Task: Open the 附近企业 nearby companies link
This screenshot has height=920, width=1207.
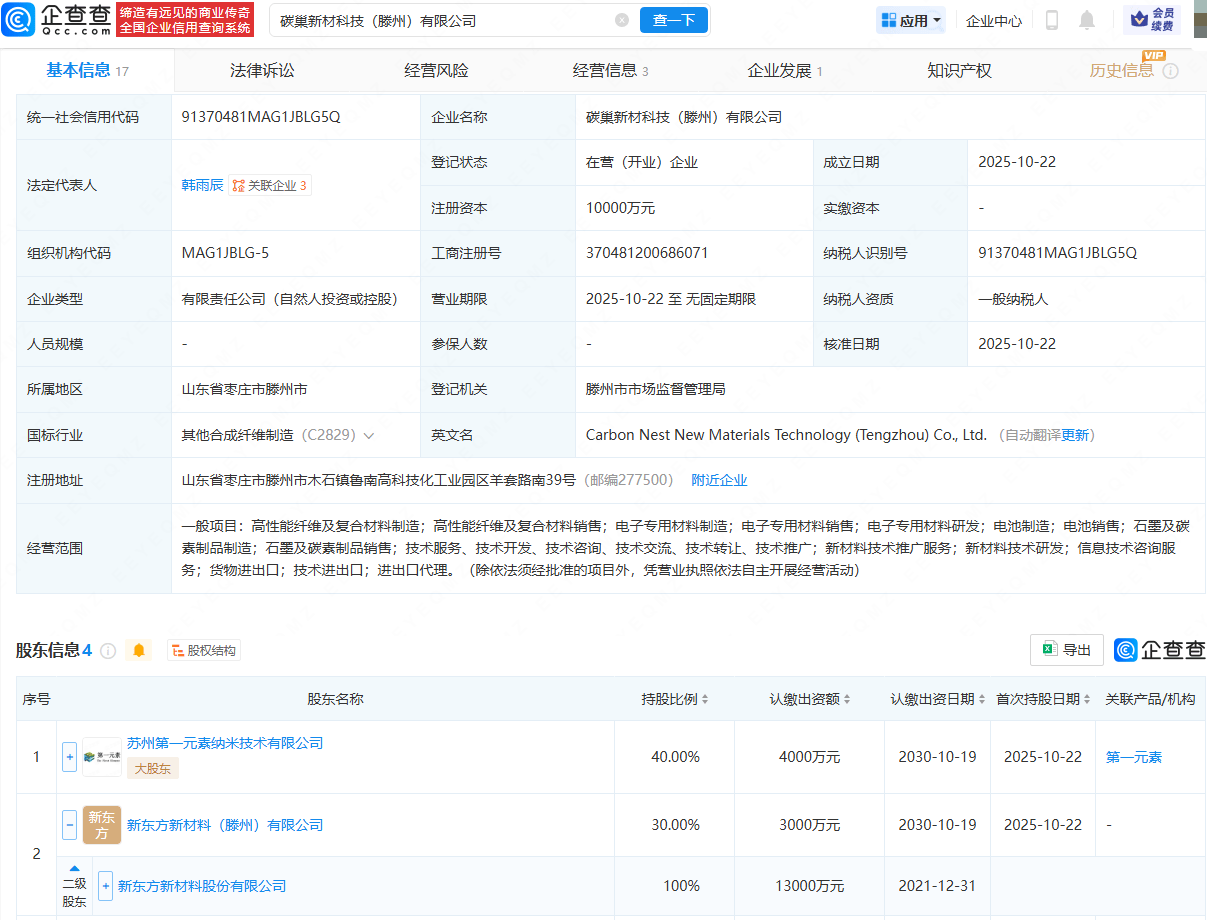Action: (719, 480)
